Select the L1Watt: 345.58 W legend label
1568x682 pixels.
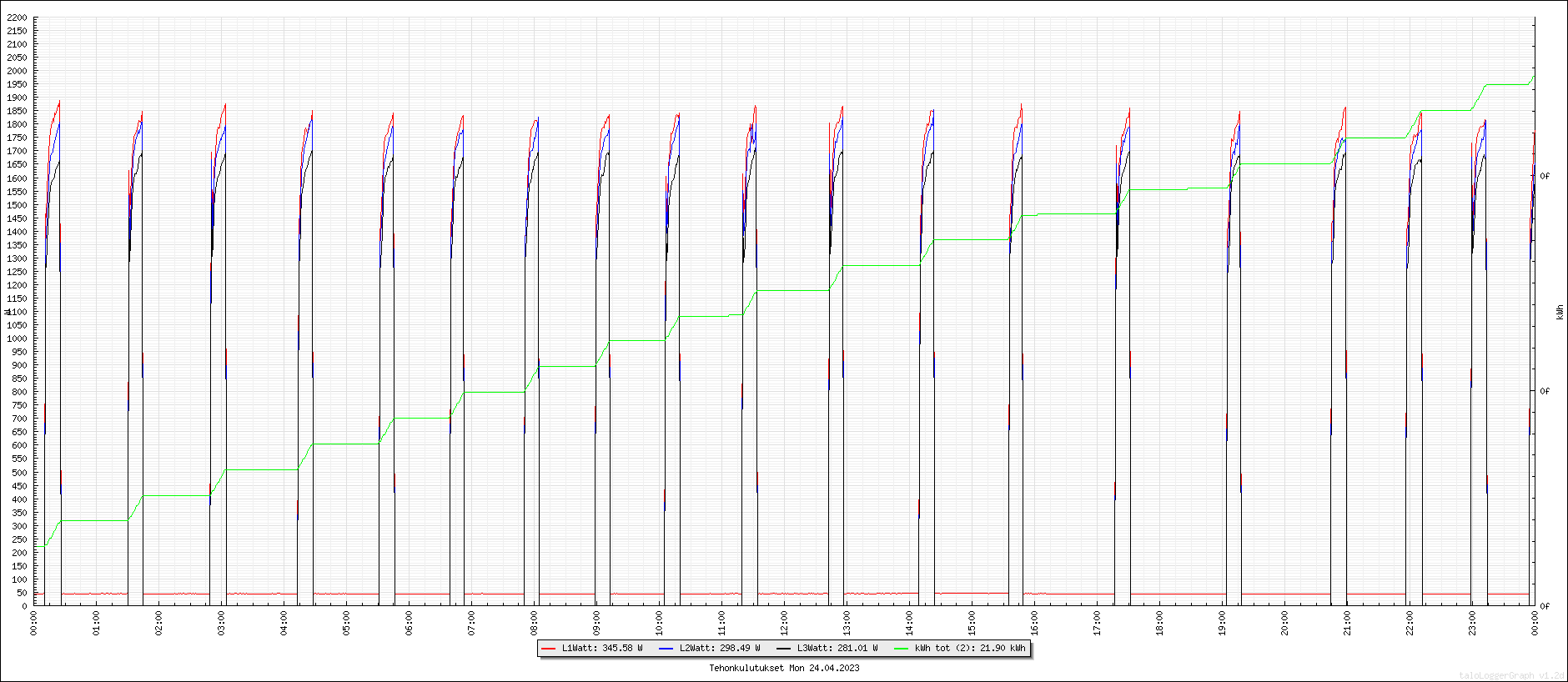[602, 648]
